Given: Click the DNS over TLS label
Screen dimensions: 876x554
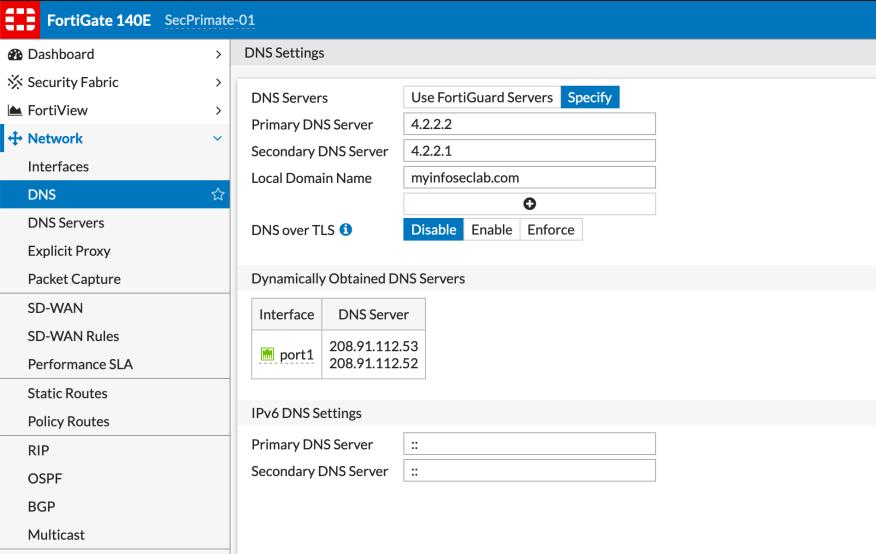Looking at the screenshot, I should coord(293,230).
